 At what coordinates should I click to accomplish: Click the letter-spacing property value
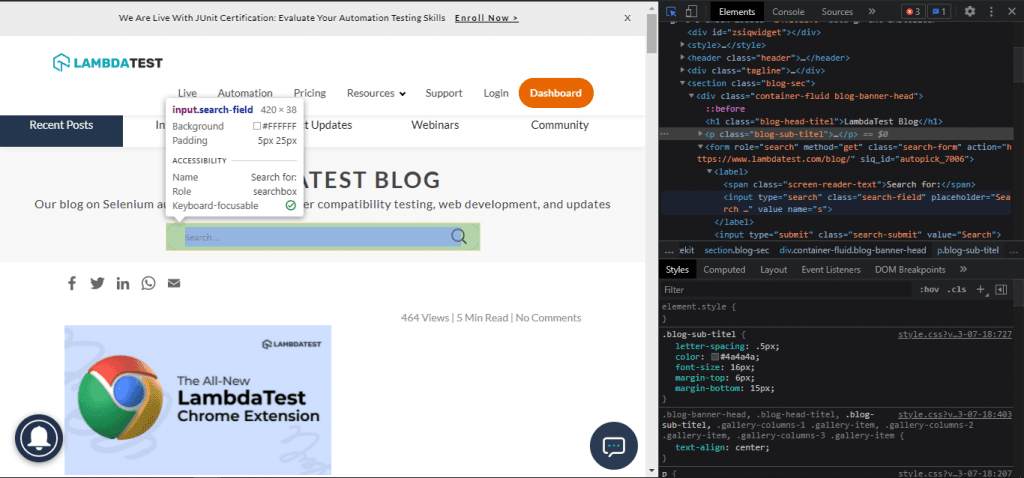click(x=765, y=346)
